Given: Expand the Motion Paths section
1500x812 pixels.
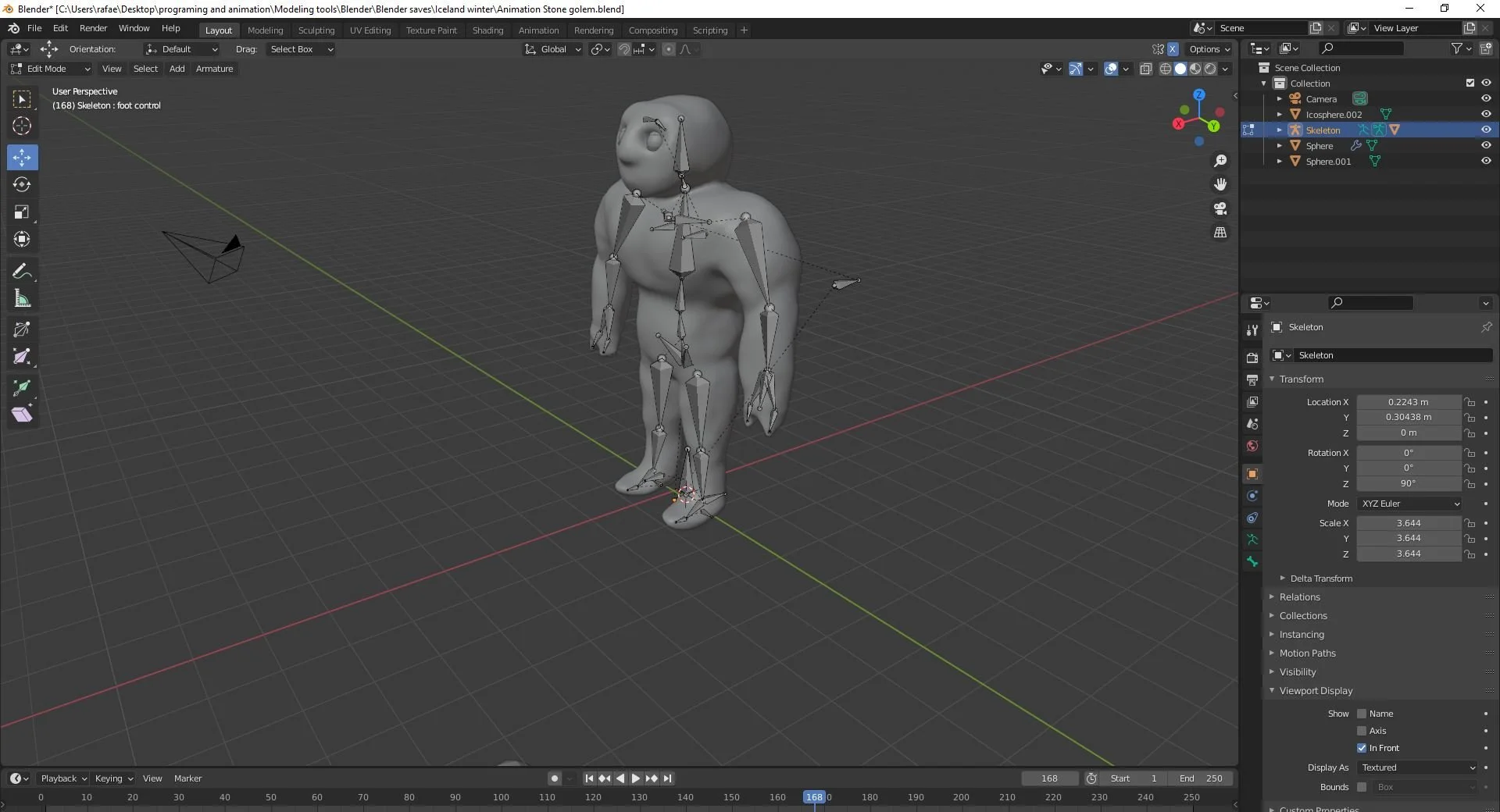Looking at the screenshot, I should (1309, 654).
